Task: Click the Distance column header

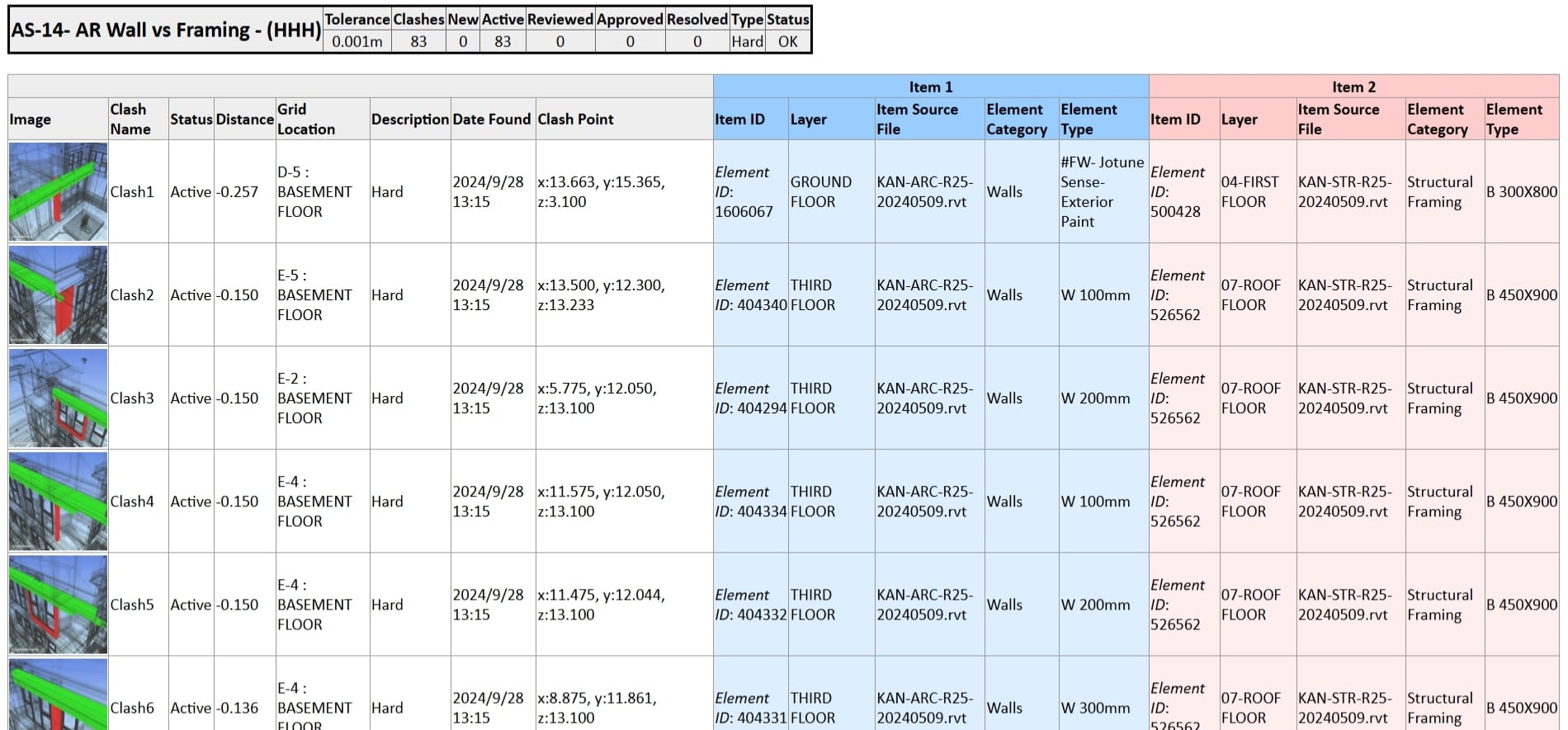Action: [245, 119]
